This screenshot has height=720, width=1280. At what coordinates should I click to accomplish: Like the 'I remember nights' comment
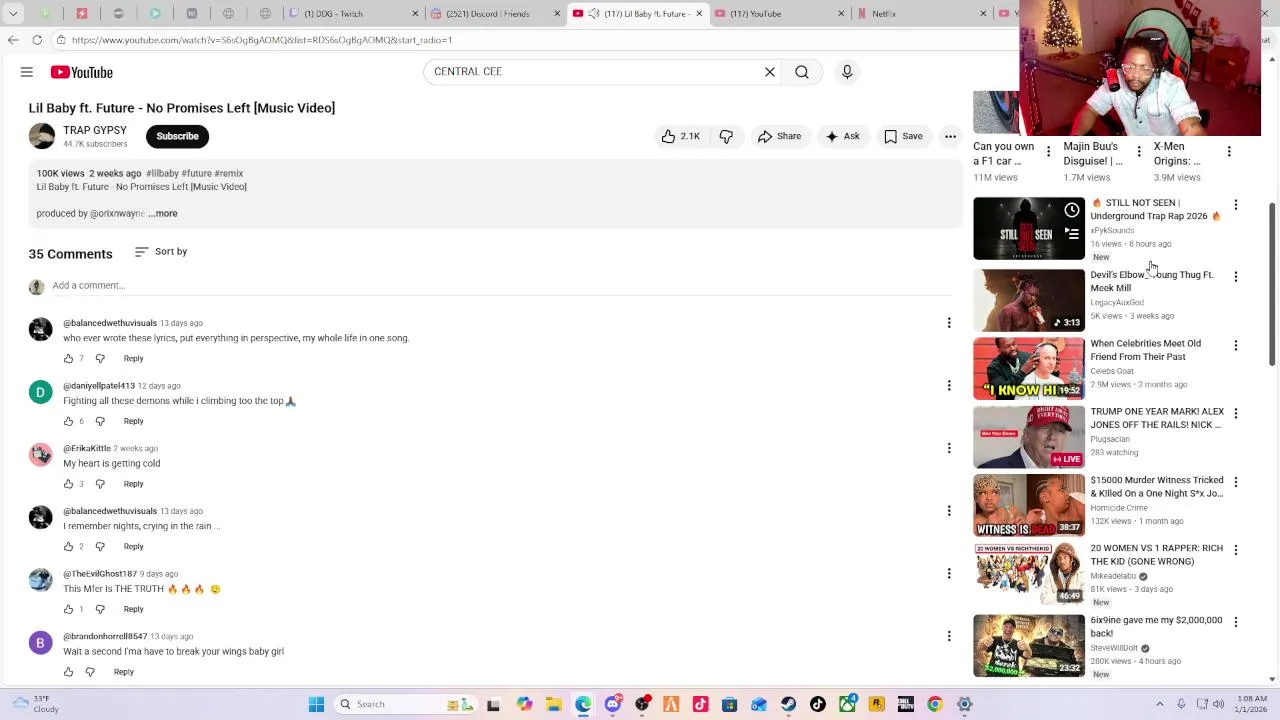tap(69, 546)
